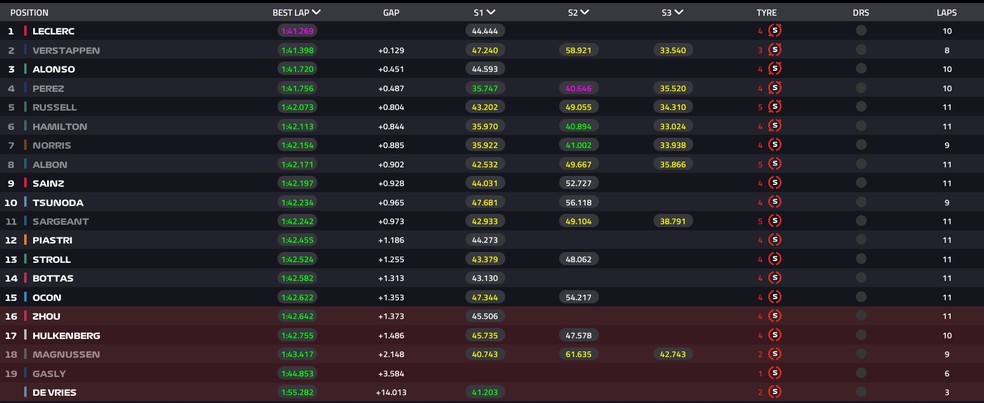Open the S3 sector column dropdown
The height and width of the screenshot is (403, 984).
click(x=678, y=13)
